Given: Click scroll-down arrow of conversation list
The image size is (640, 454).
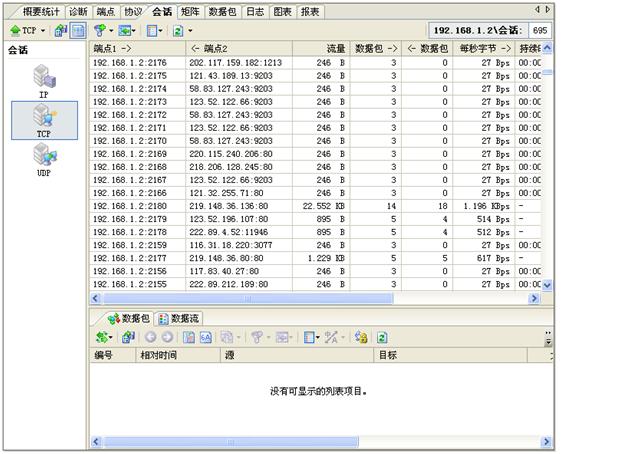Looking at the screenshot, I should [546, 285].
